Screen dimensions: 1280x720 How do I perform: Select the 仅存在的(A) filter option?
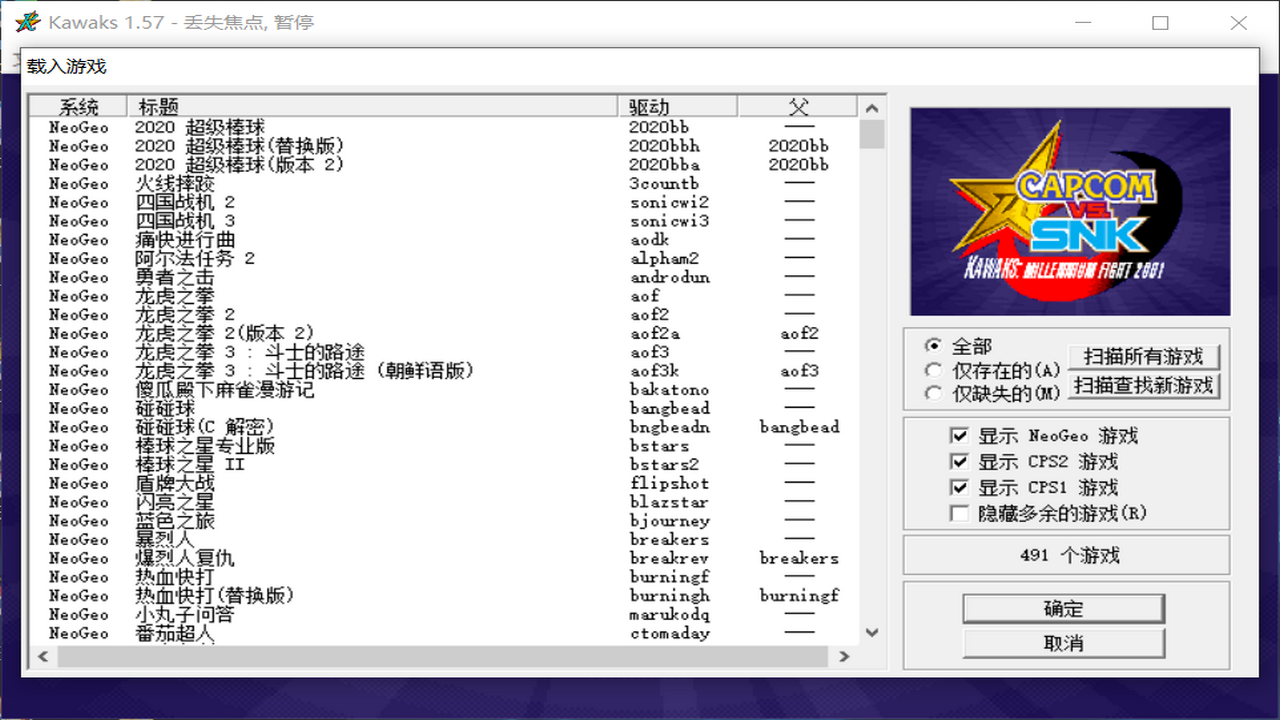[933, 368]
